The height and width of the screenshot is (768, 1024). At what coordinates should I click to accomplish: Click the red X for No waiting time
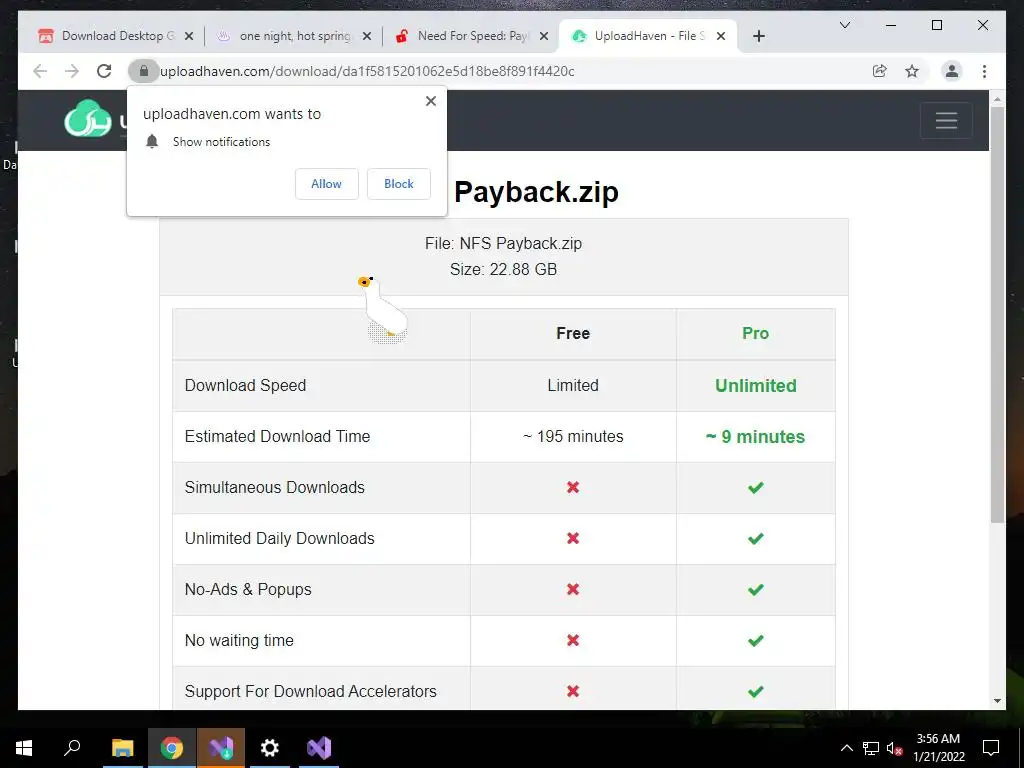point(573,640)
